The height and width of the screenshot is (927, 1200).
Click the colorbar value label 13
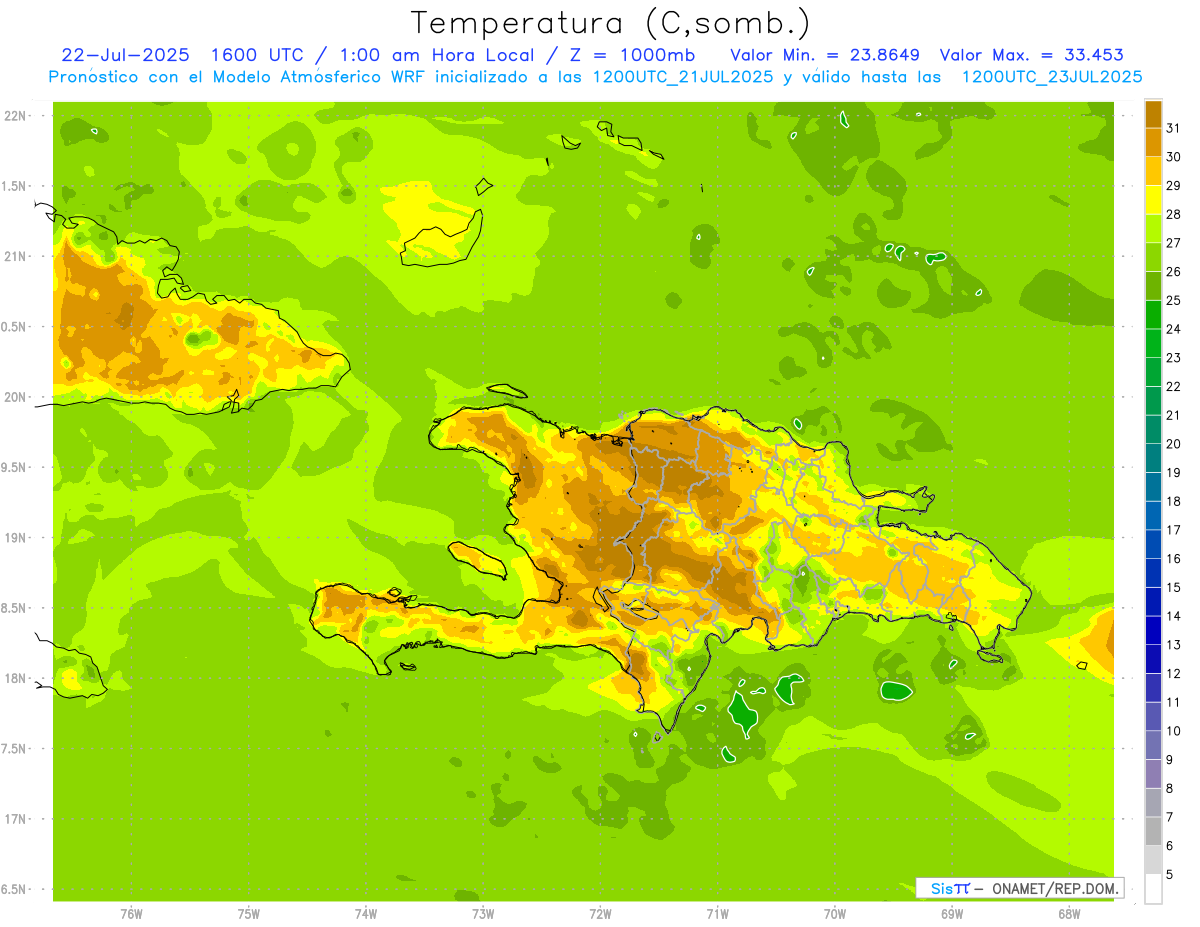pos(1174,645)
